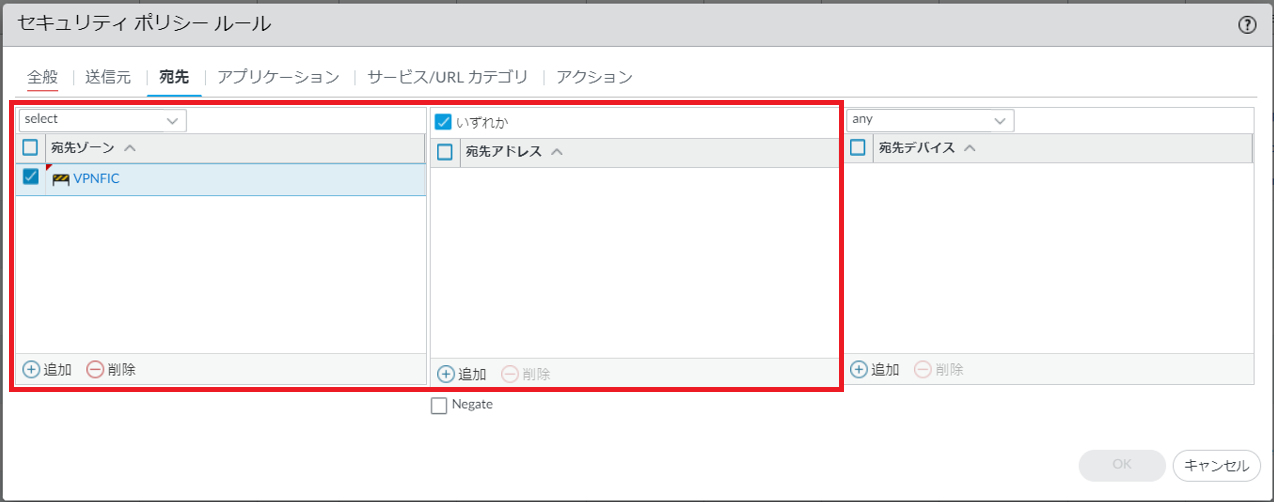Viewport: 1274px width, 502px height.
Task: Uncheck the VPNFIC zone checkbox
Action: pyautogui.click(x=31, y=177)
